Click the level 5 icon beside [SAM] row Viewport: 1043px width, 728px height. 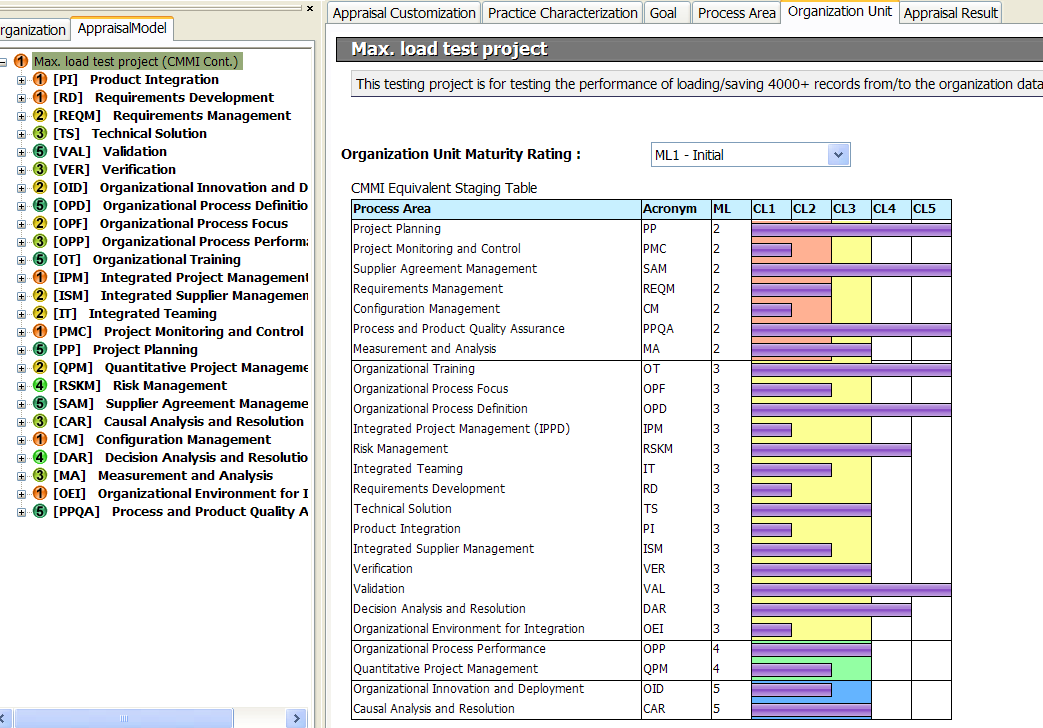(40, 403)
